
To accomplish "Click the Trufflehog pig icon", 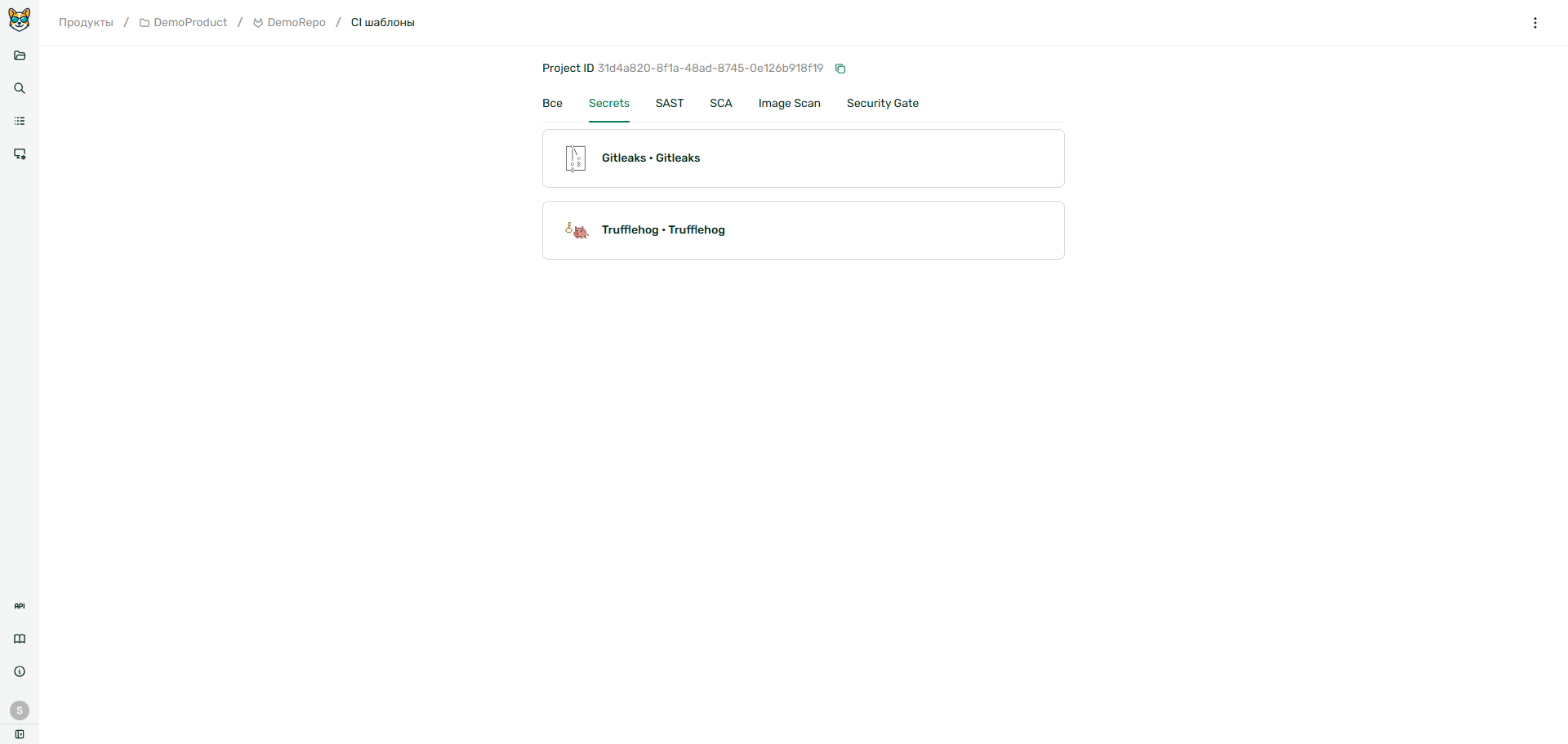I will [x=577, y=230].
